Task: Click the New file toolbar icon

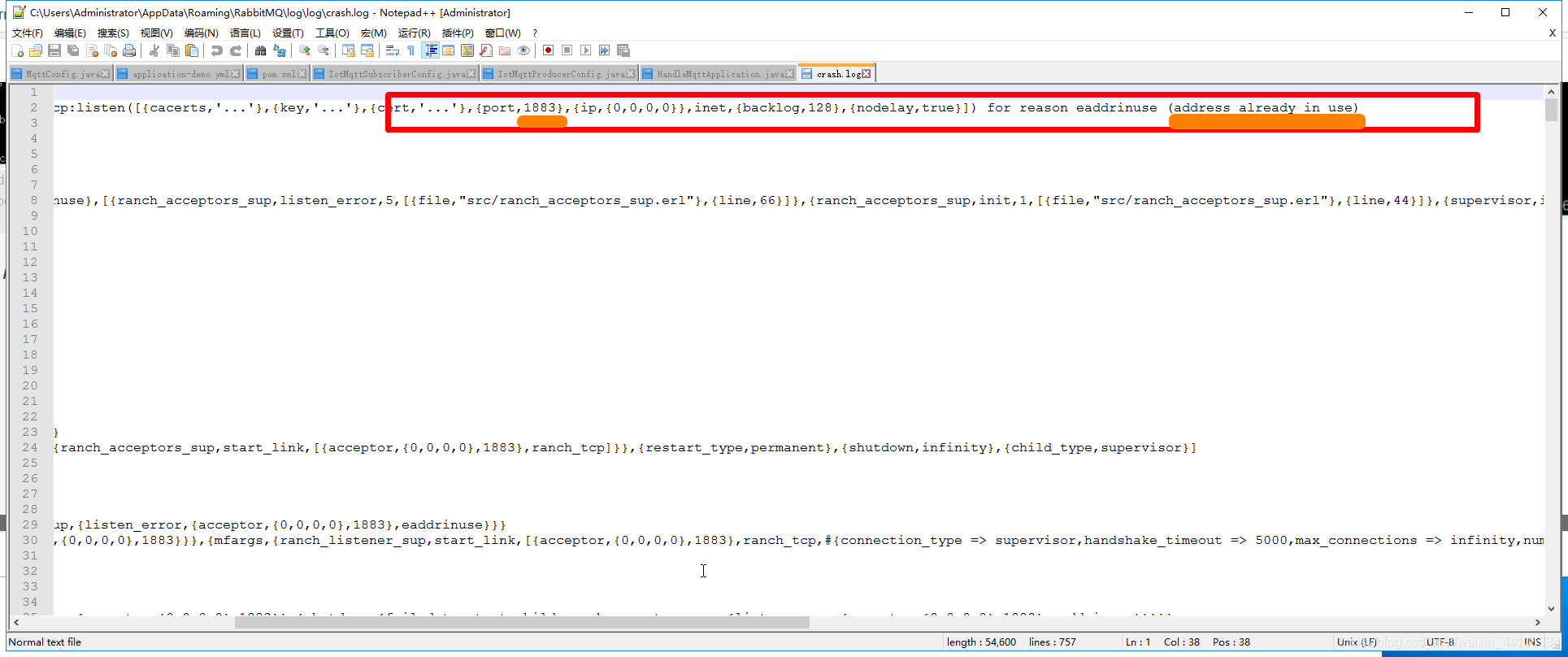Action: click(x=17, y=50)
